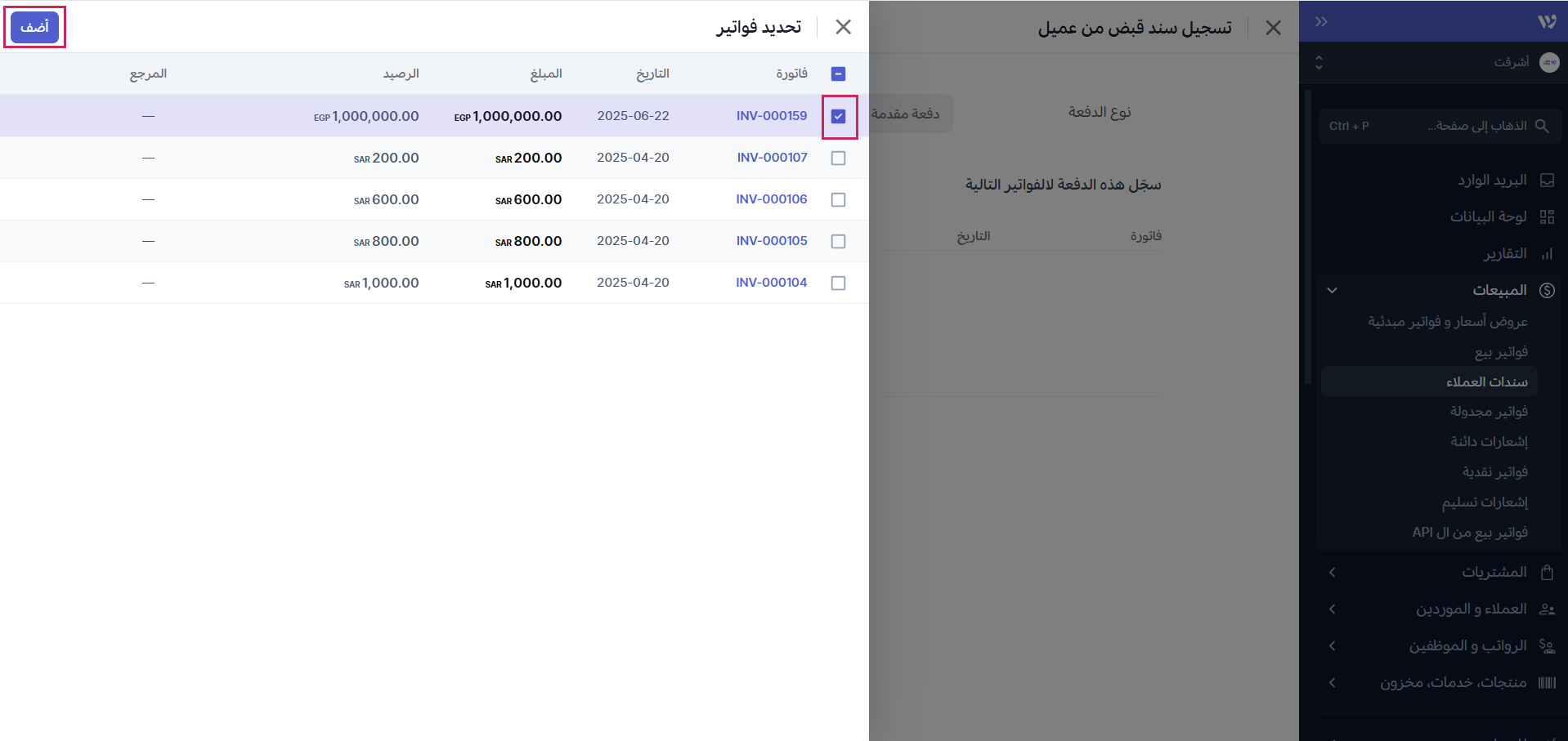Image resolution: width=1568 pixels, height=741 pixels.
Task: Expand the العملاء و الموردين section
Action: pos(1332,609)
